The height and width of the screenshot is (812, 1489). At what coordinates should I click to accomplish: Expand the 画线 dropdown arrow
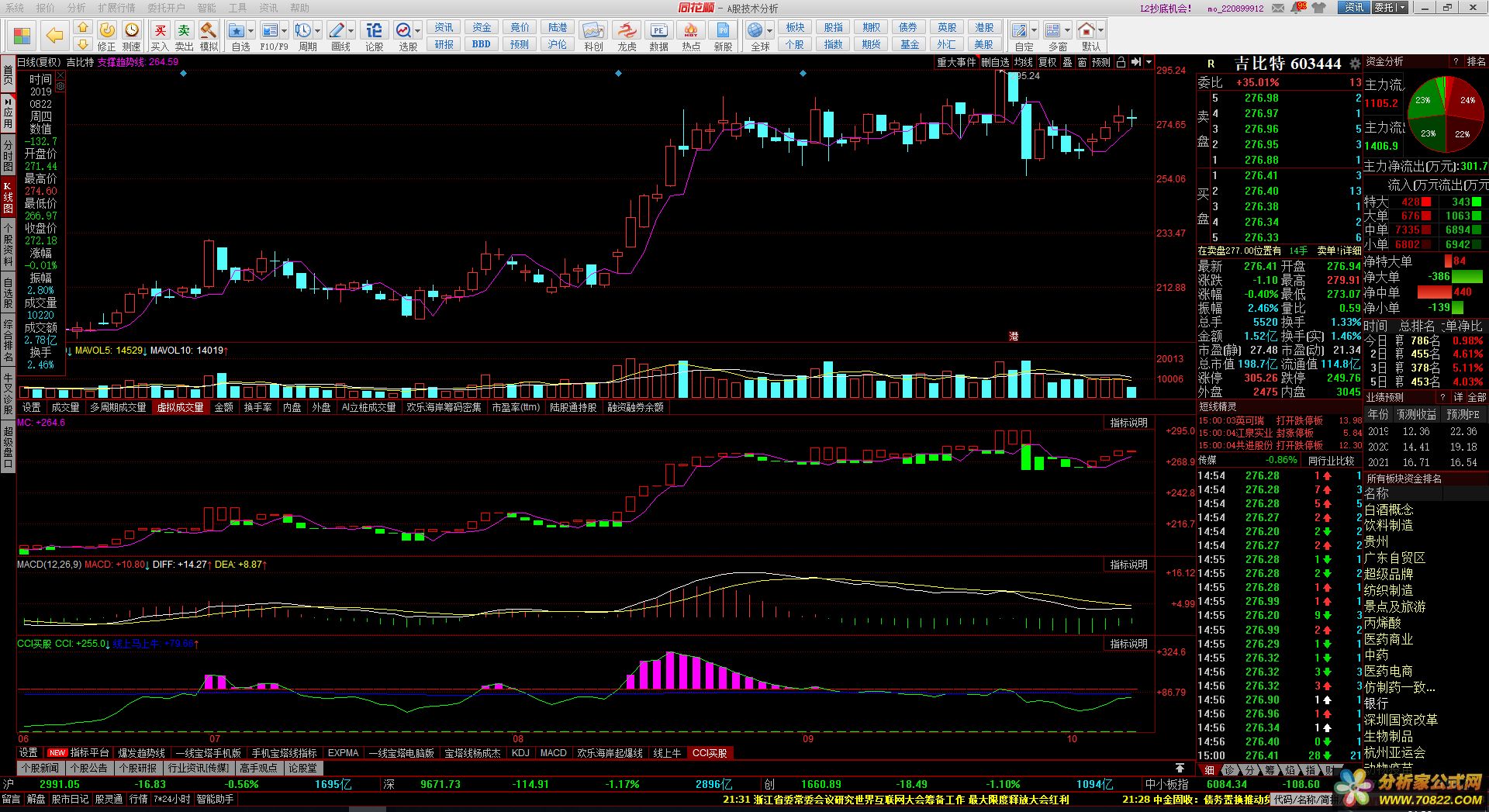351,31
